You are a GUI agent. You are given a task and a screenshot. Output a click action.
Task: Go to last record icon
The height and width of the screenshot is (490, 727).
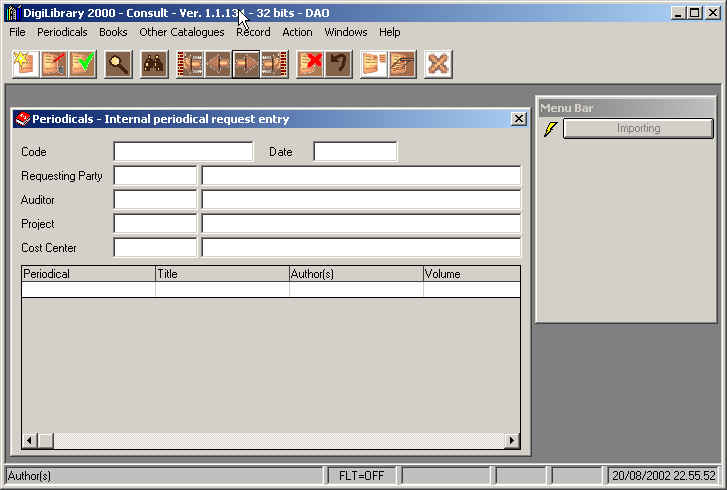[x=274, y=64]
